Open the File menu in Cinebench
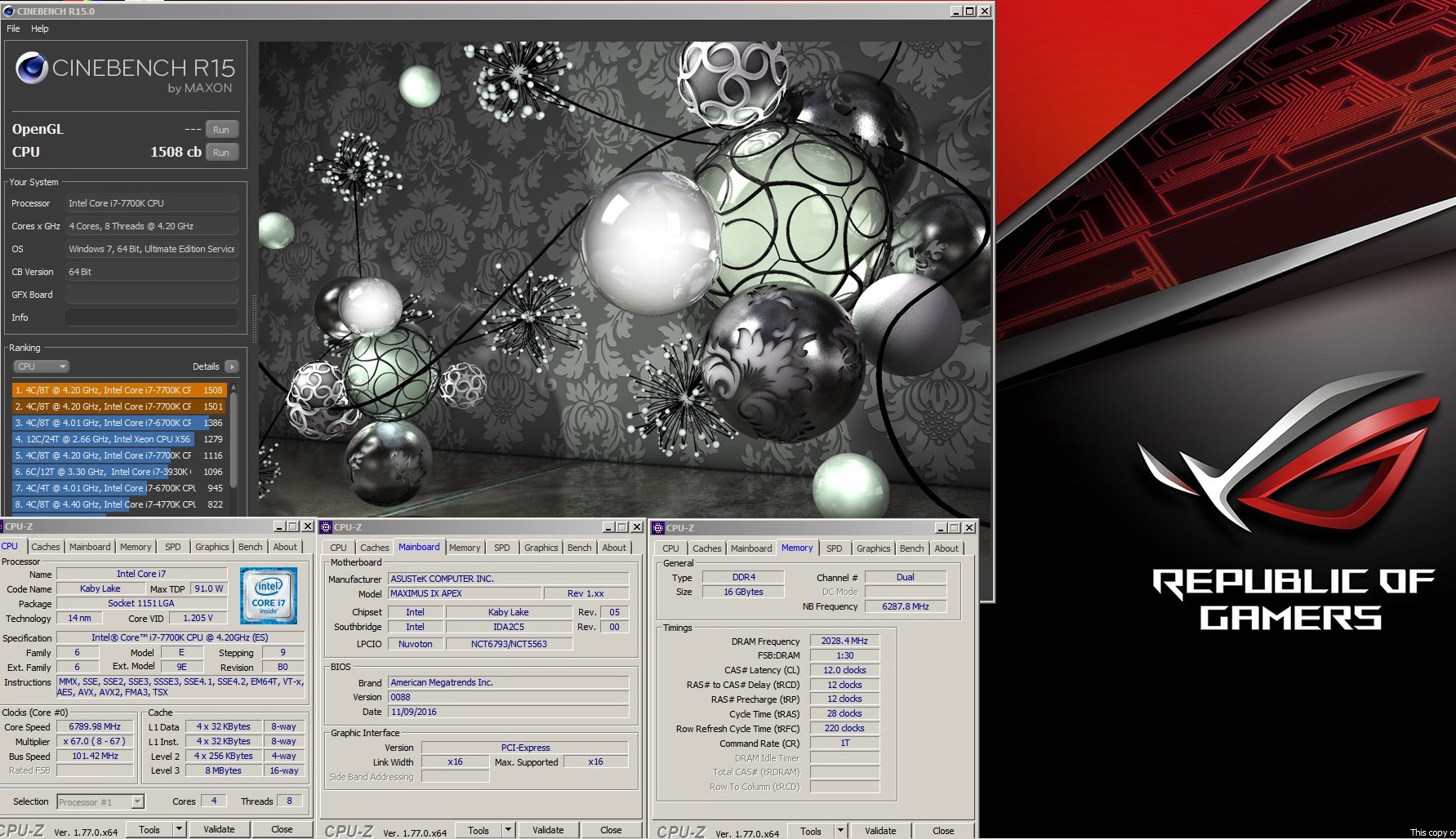The width and height of the screenshot is (1456, 839). click(x=13, y=29)
